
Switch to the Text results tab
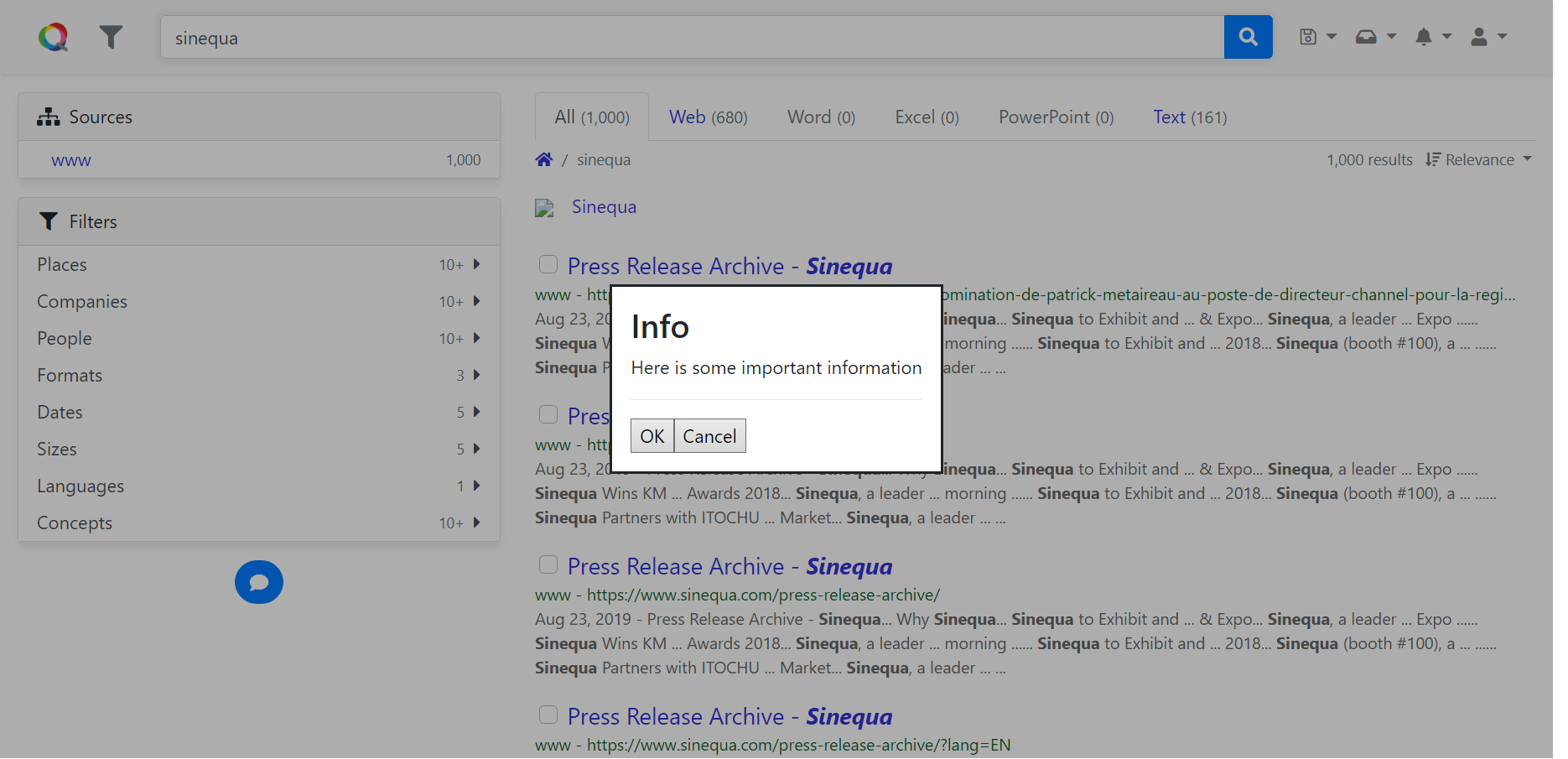tap(1189, 117)
